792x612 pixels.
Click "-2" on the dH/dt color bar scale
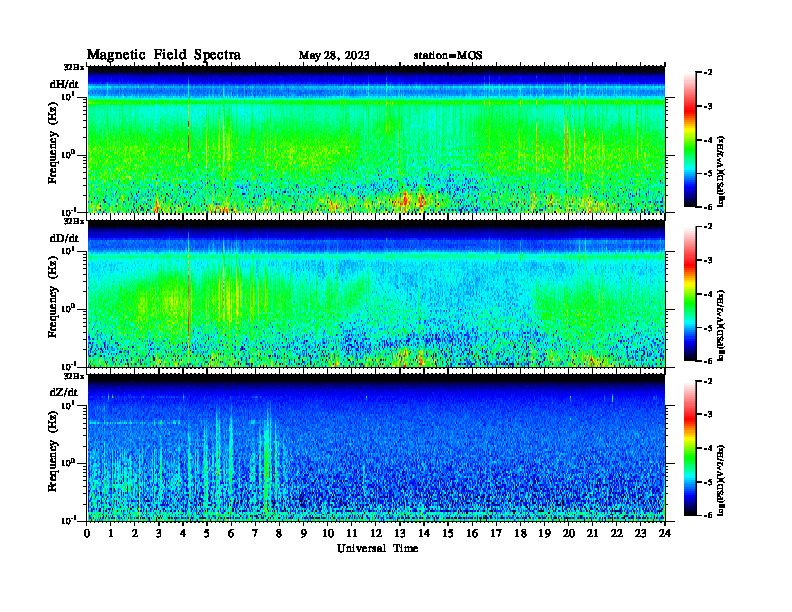708,73
